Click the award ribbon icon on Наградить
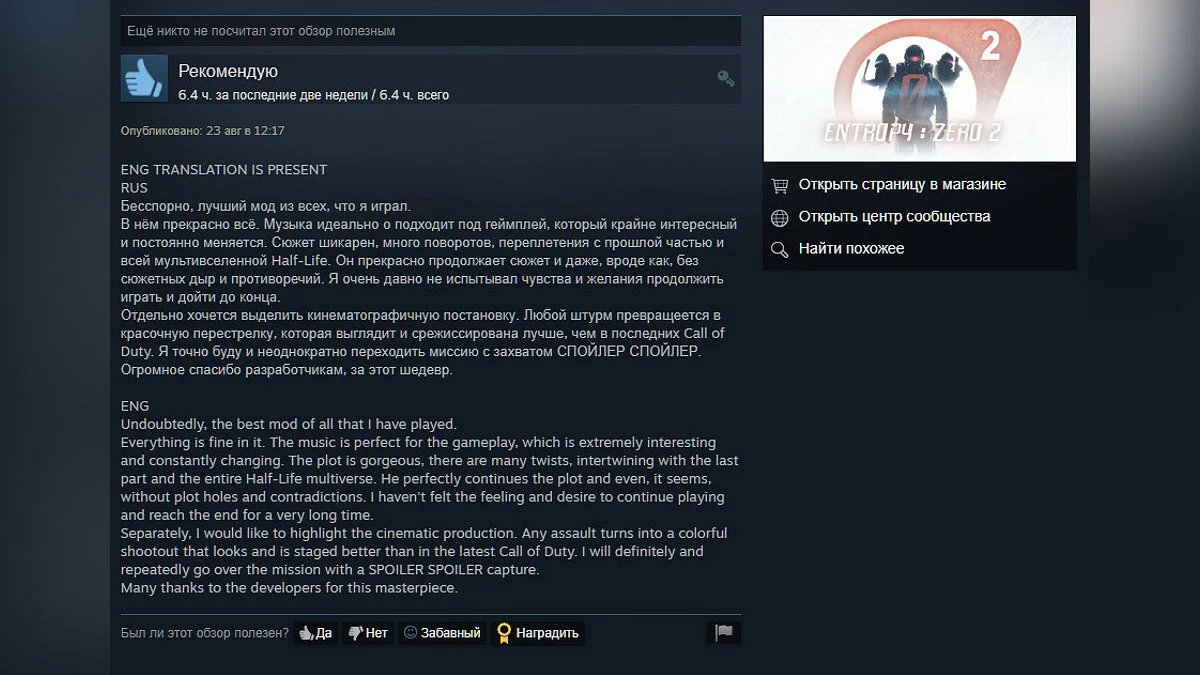Viewport: 1200px width, 675px height. point(504,633)
